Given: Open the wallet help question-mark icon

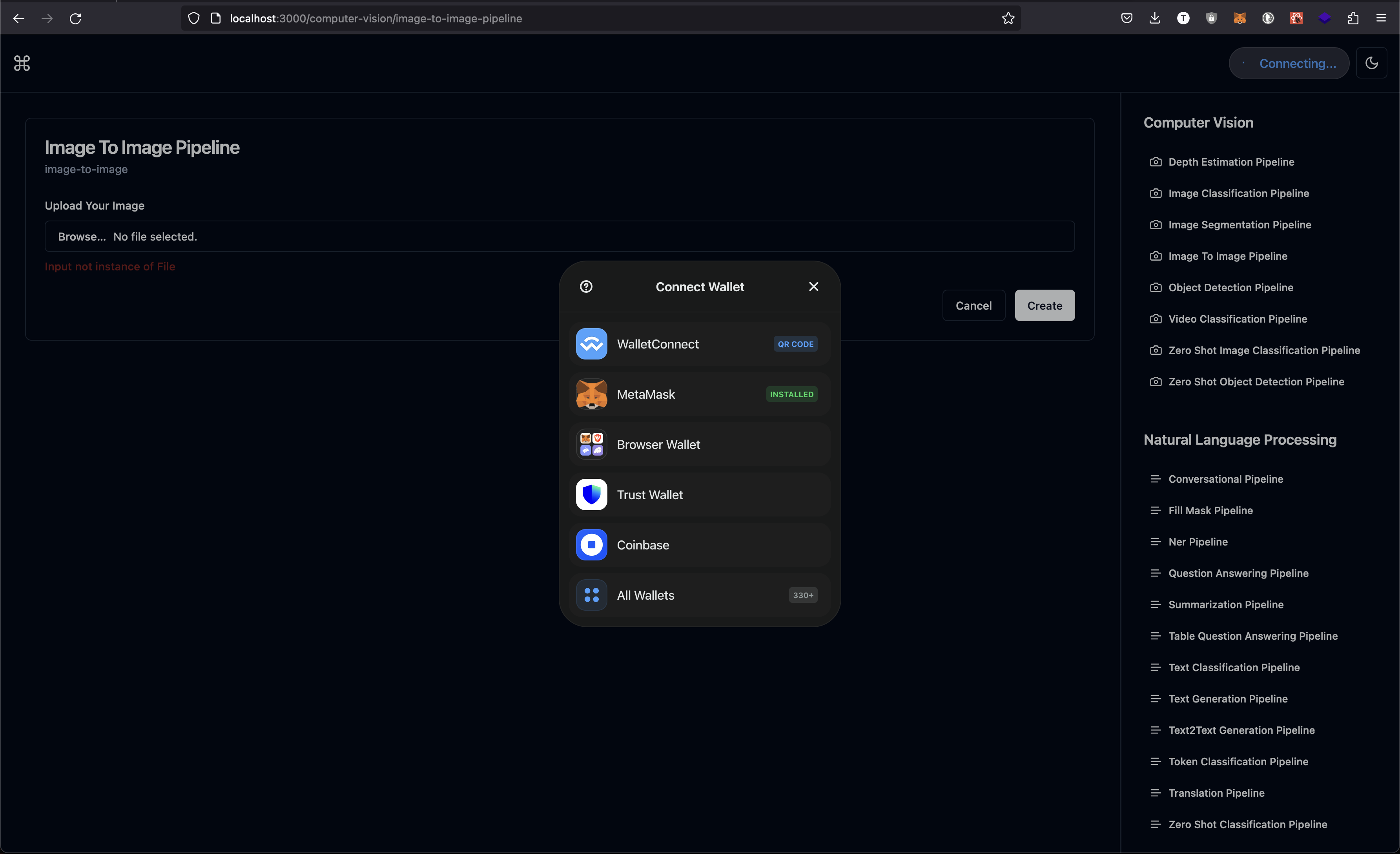Looking at the screenshot, I should (586, 286).
